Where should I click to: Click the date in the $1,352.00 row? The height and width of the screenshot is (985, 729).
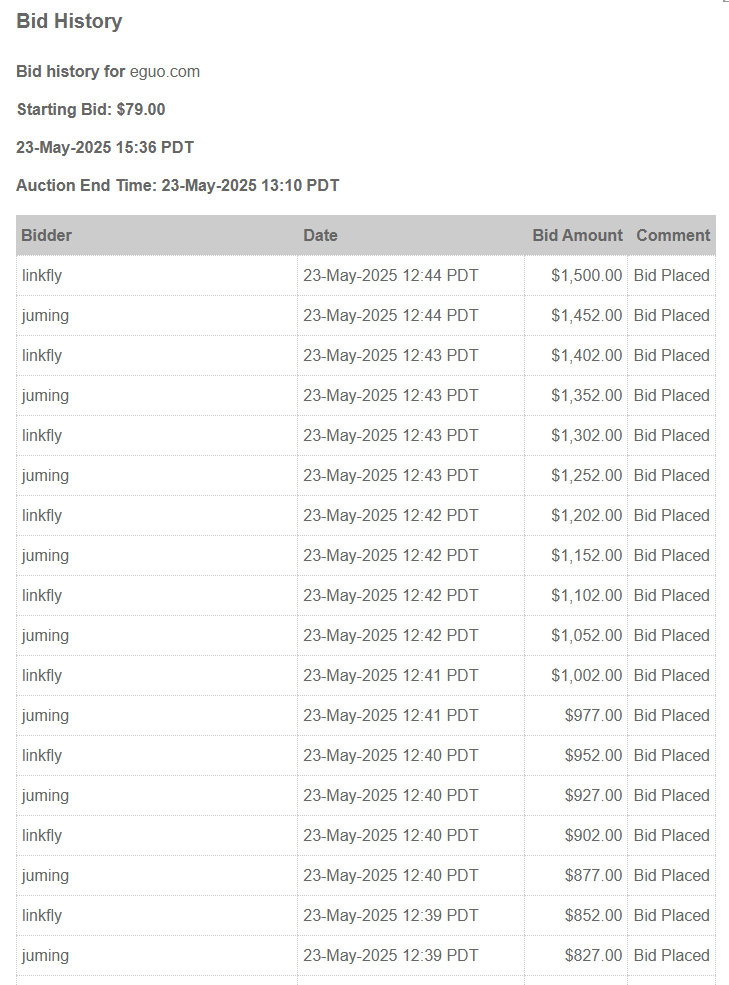(x=390, y=396)
